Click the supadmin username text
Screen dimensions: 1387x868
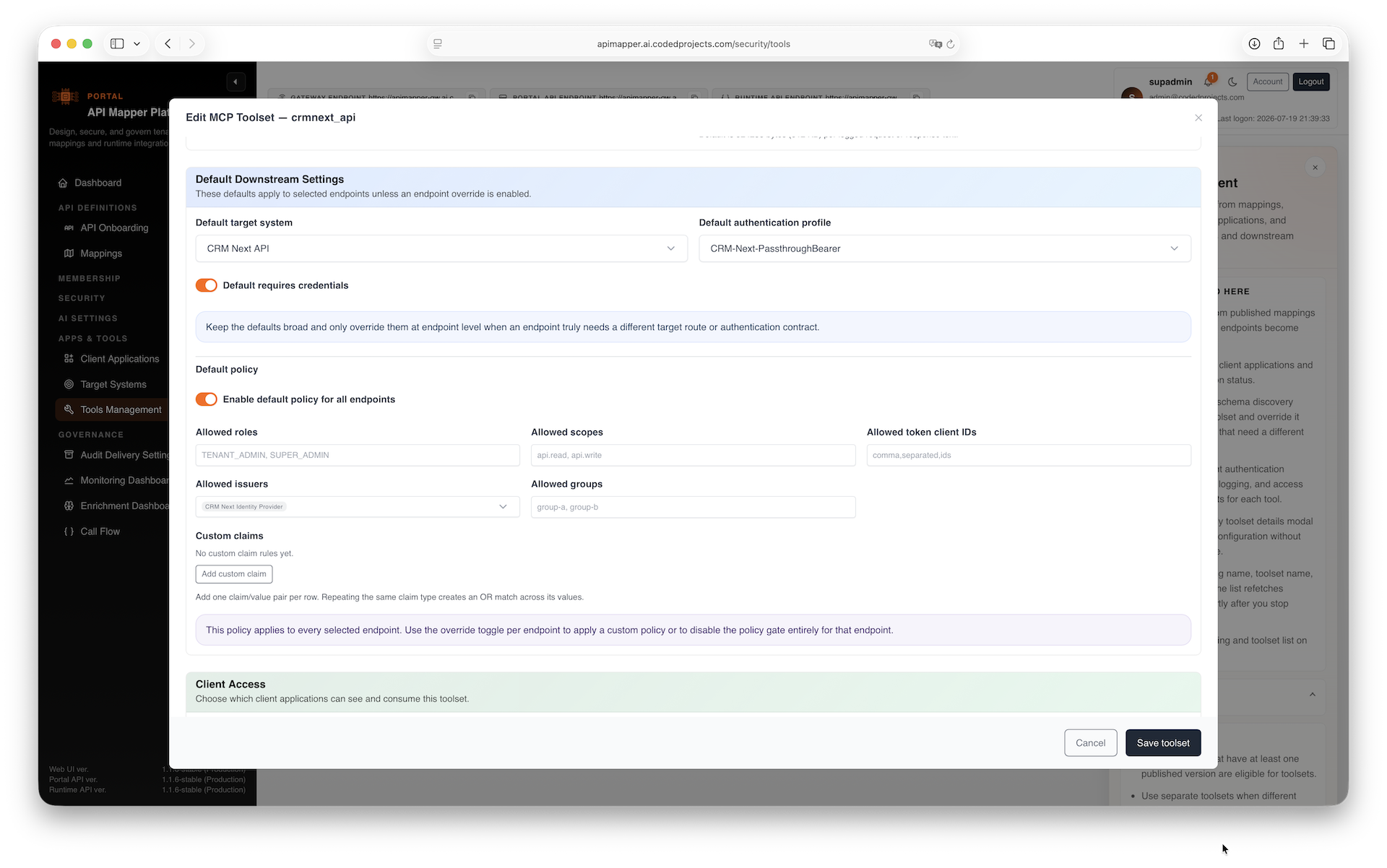coord(1170,82)
